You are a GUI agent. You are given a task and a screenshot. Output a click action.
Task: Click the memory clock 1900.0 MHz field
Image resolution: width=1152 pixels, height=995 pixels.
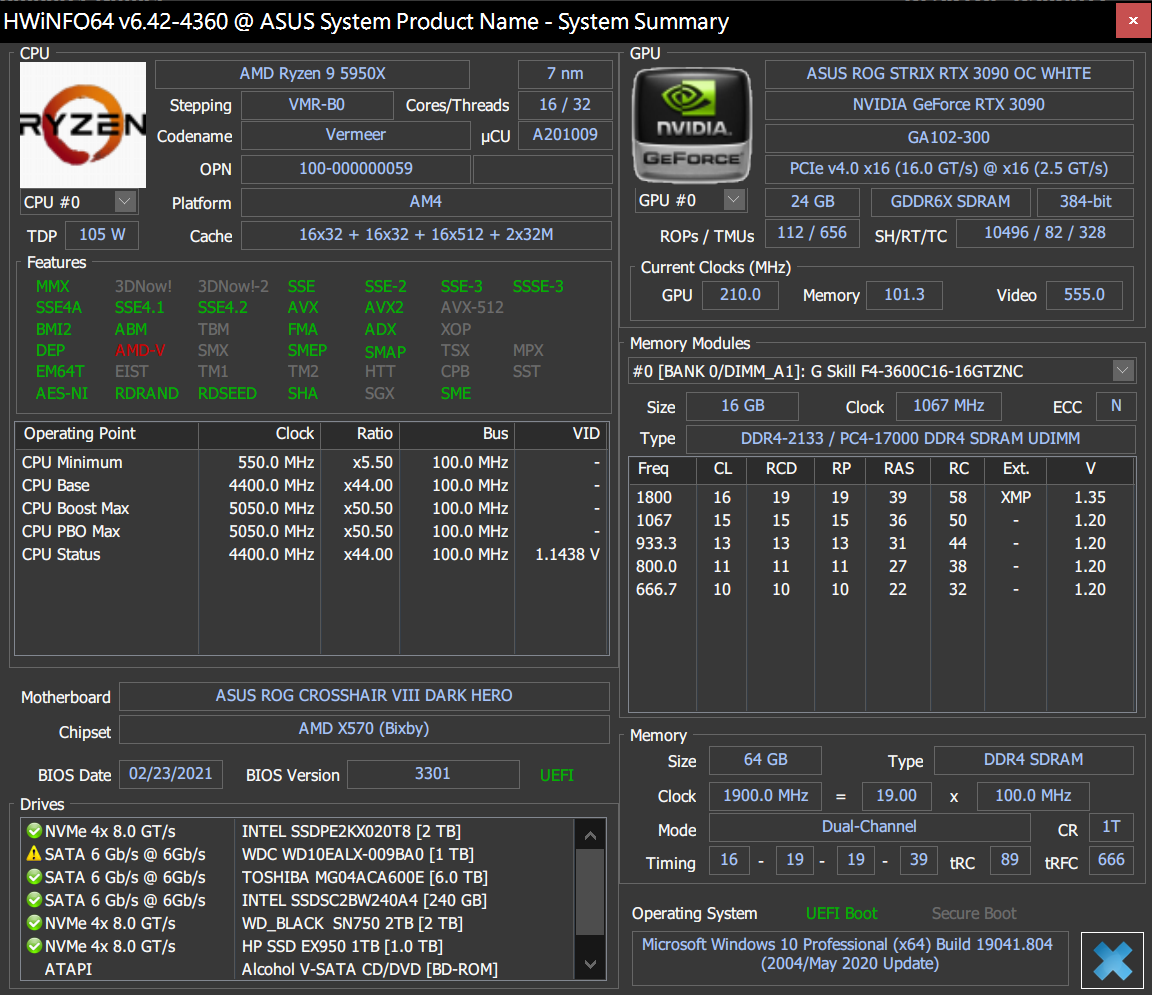(x=766, y=796)
